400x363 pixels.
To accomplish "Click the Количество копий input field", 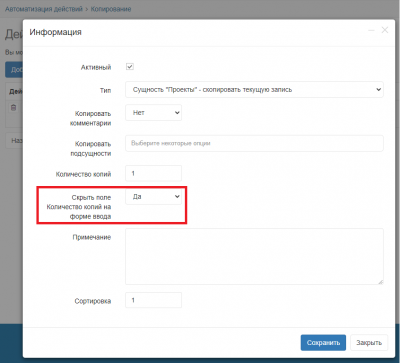I will [153, 173].
